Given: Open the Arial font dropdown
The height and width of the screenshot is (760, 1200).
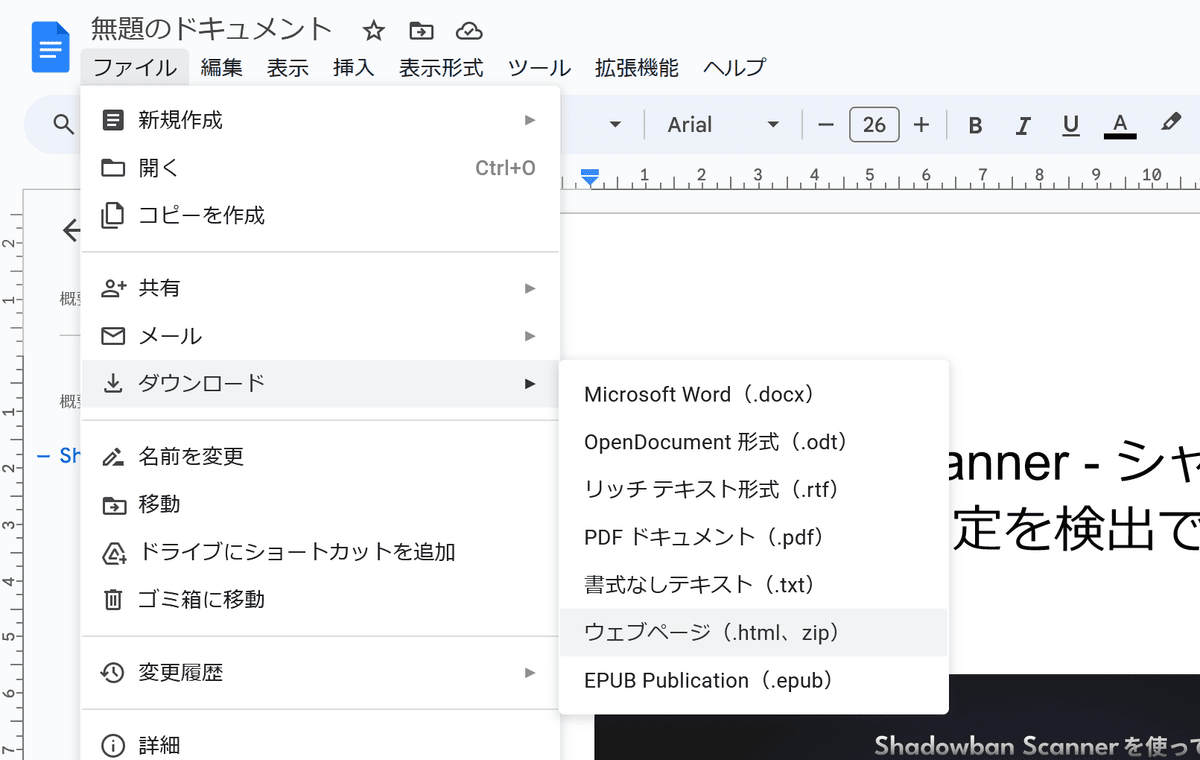Looking at the screenshot, I should click(724, 125).
